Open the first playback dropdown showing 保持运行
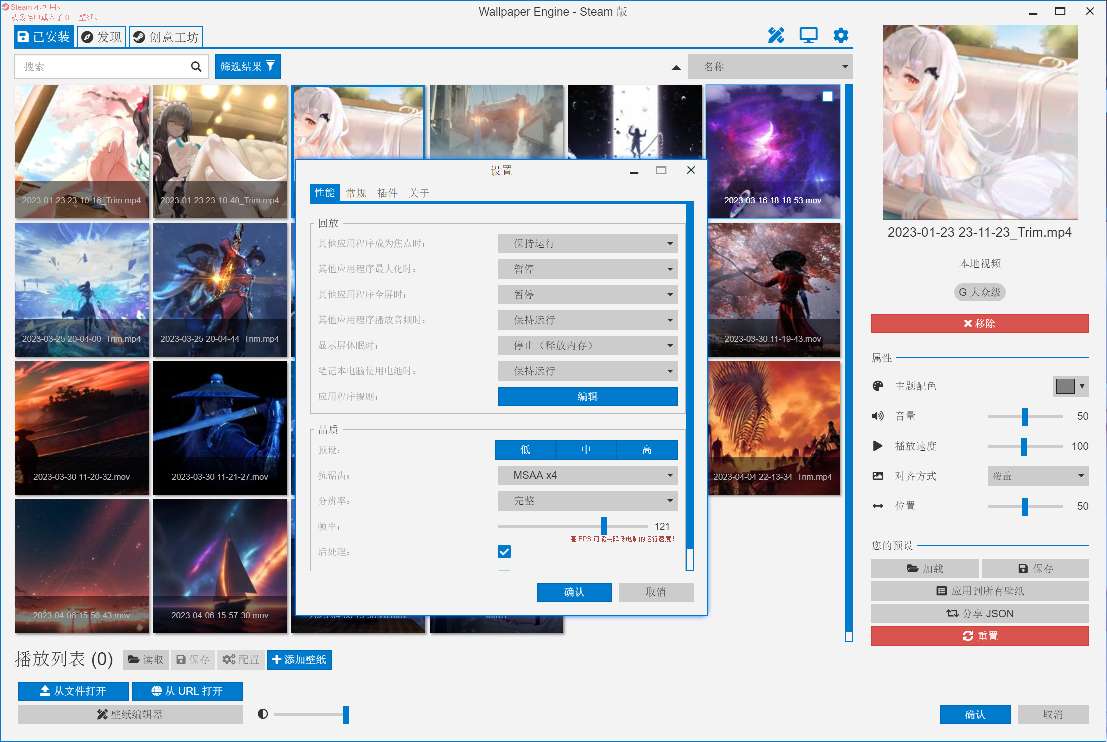 click(587, 244)
